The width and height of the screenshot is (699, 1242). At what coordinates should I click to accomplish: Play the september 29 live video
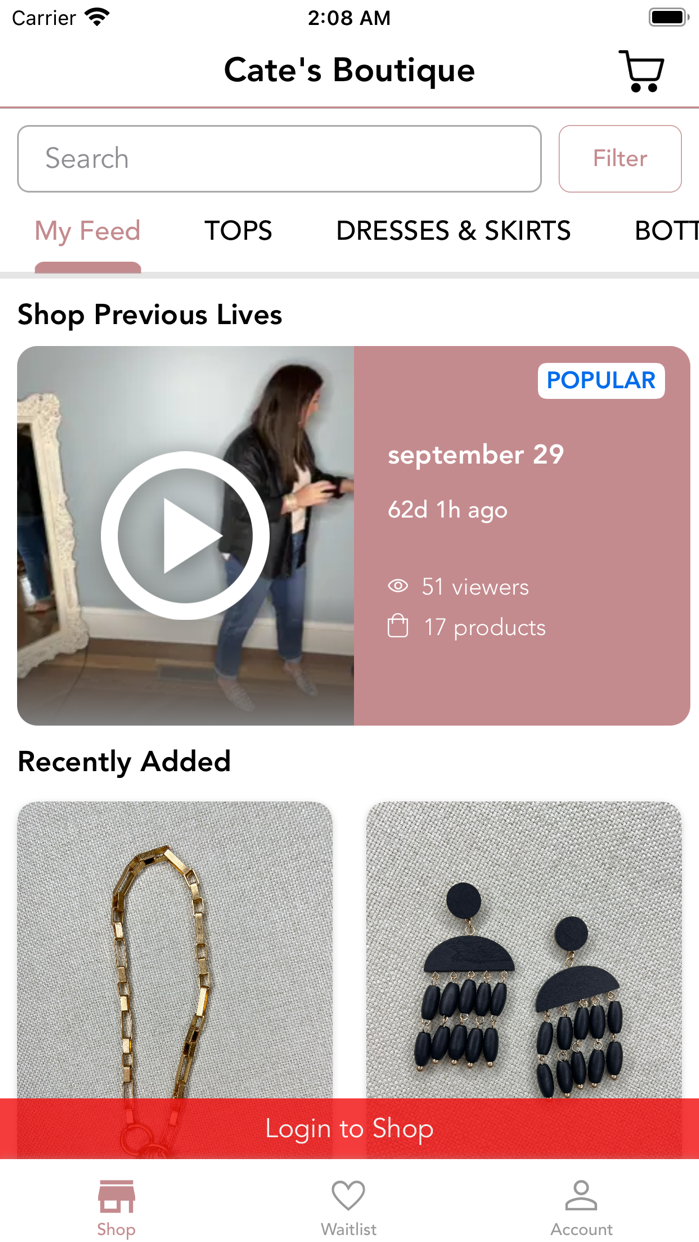[x=185, y=536]
